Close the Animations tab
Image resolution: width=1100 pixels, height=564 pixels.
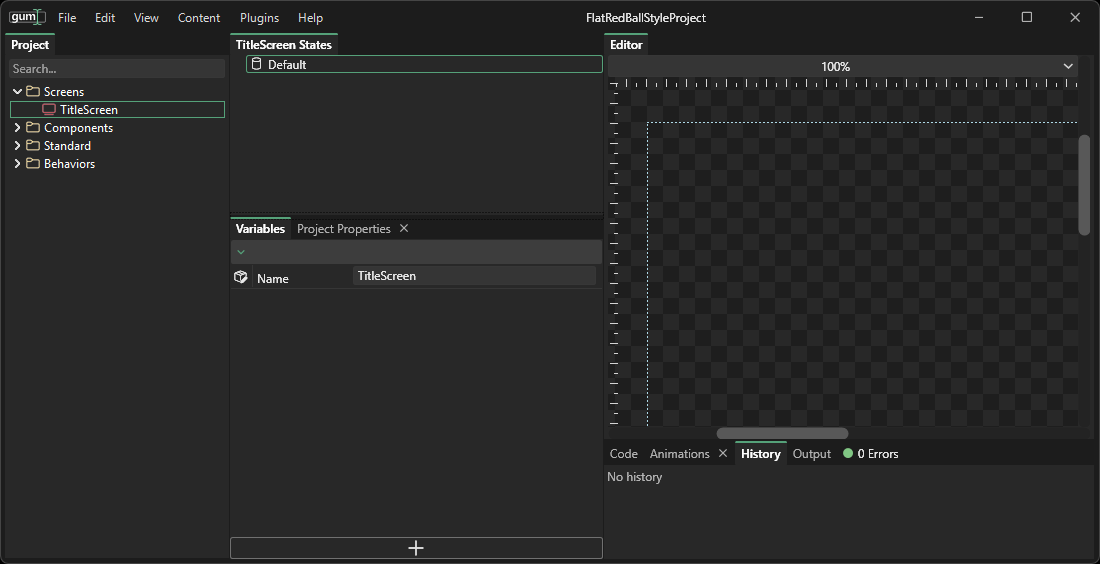pos(723,454)
